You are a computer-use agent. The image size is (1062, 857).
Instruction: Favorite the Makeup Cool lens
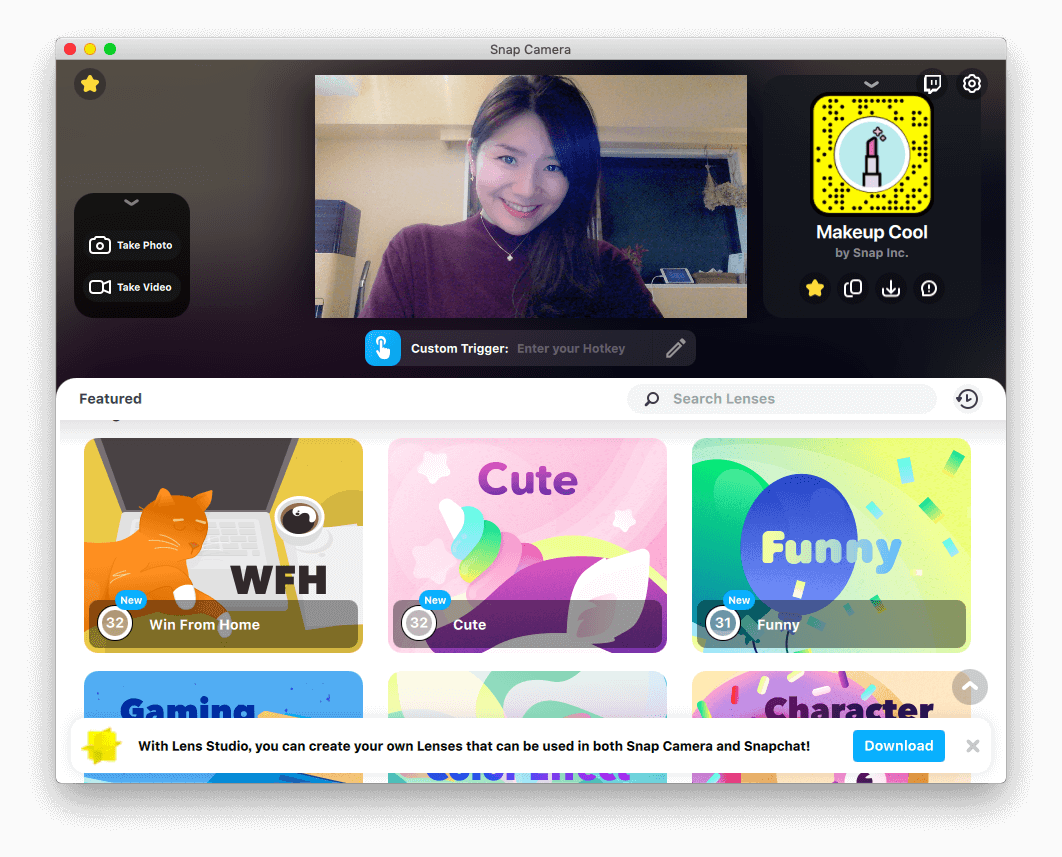tap(815, 289)
